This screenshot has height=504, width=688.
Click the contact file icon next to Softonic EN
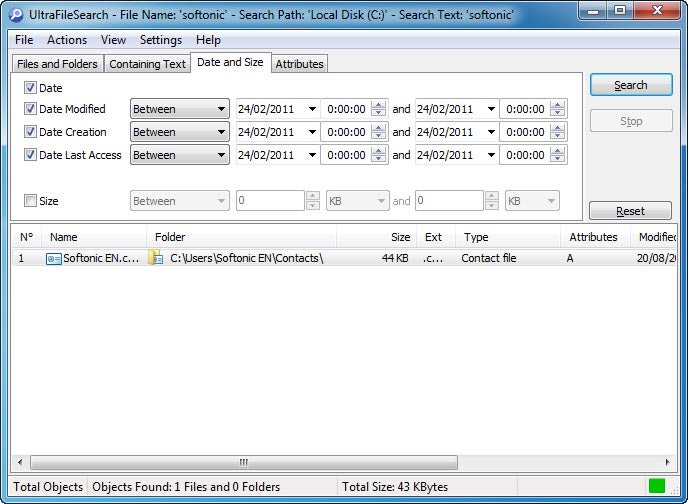point(54,259)
